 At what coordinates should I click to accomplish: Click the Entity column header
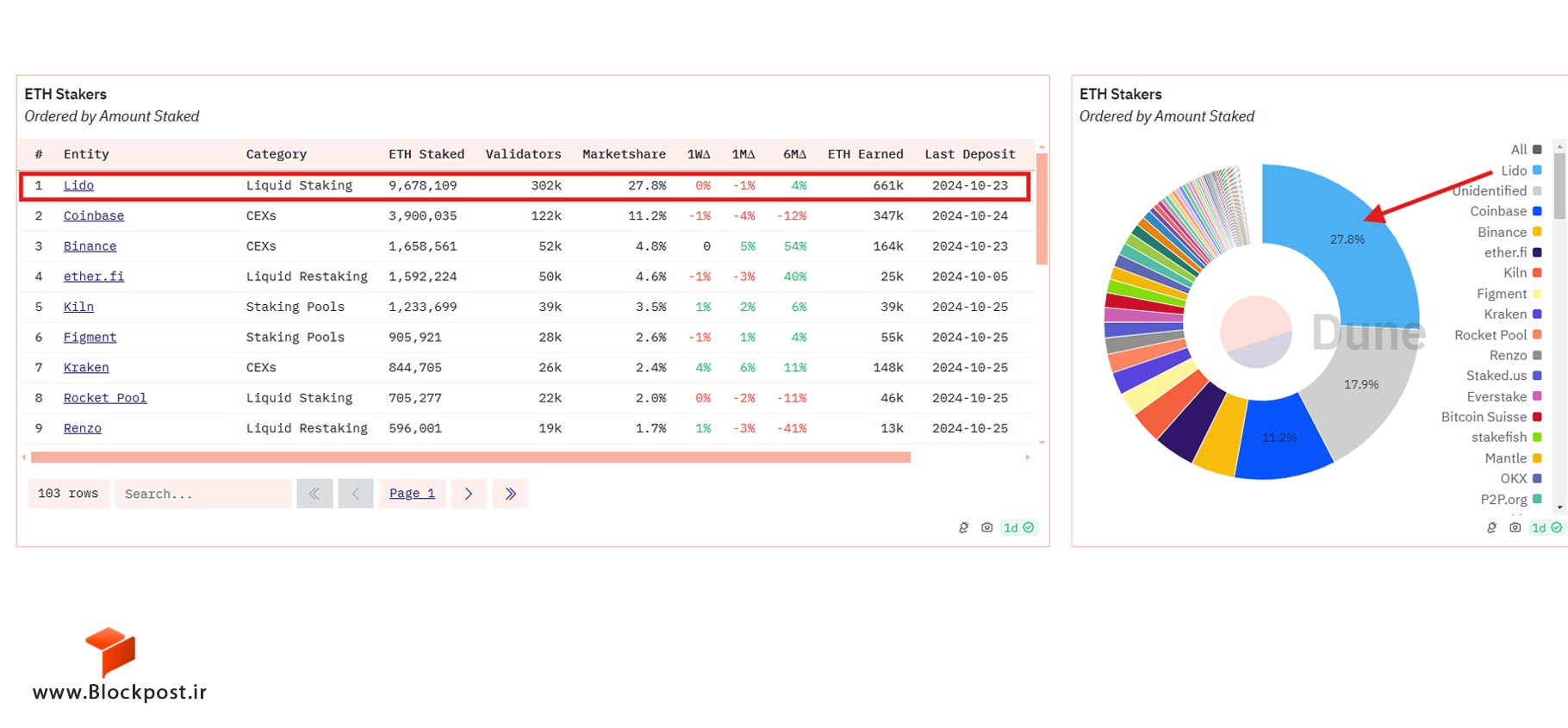(x=86, y=154)
